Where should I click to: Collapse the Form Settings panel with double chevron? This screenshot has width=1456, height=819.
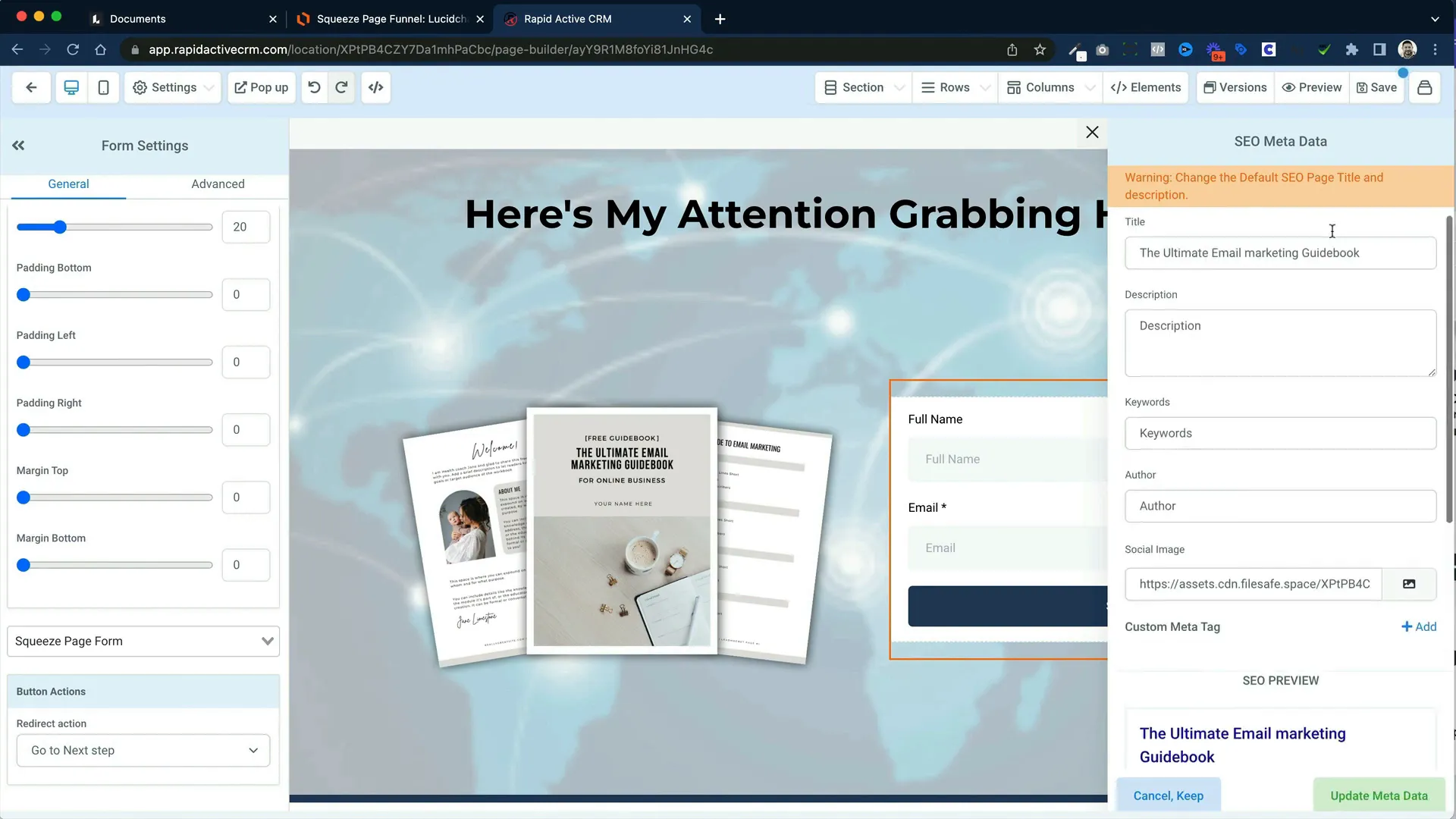[18, 146]
